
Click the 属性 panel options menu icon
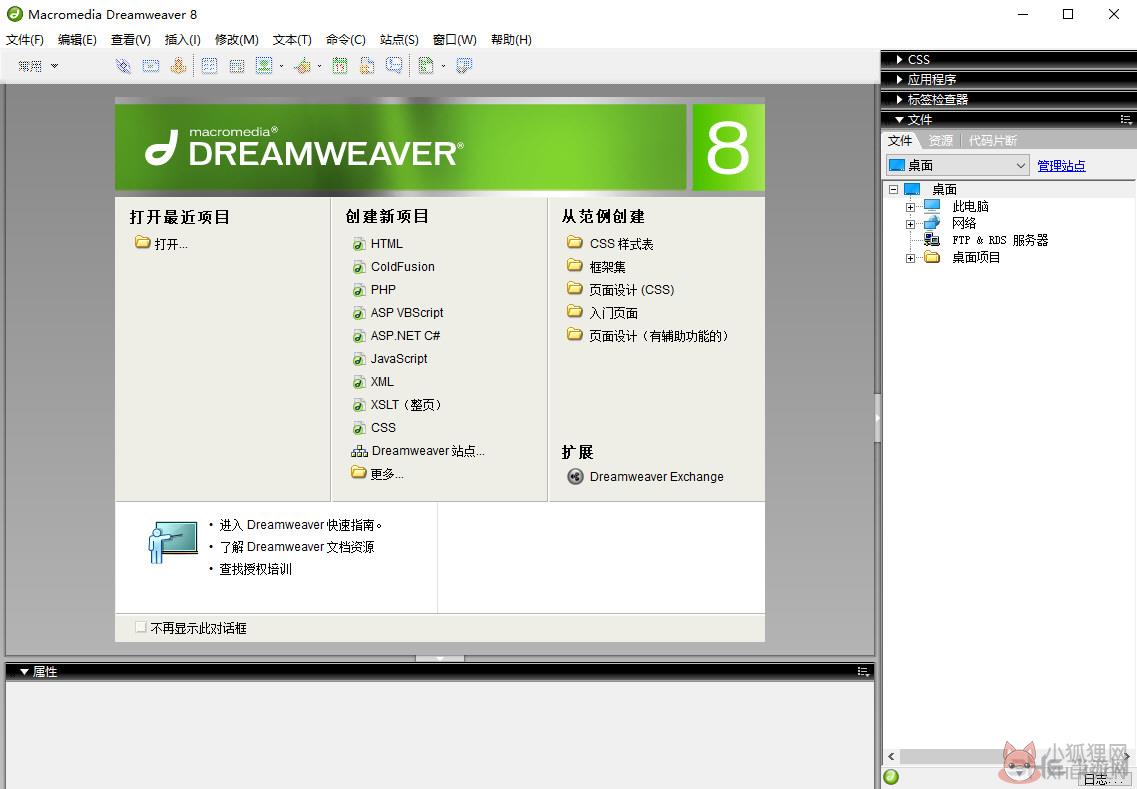[x=863, y=672]
